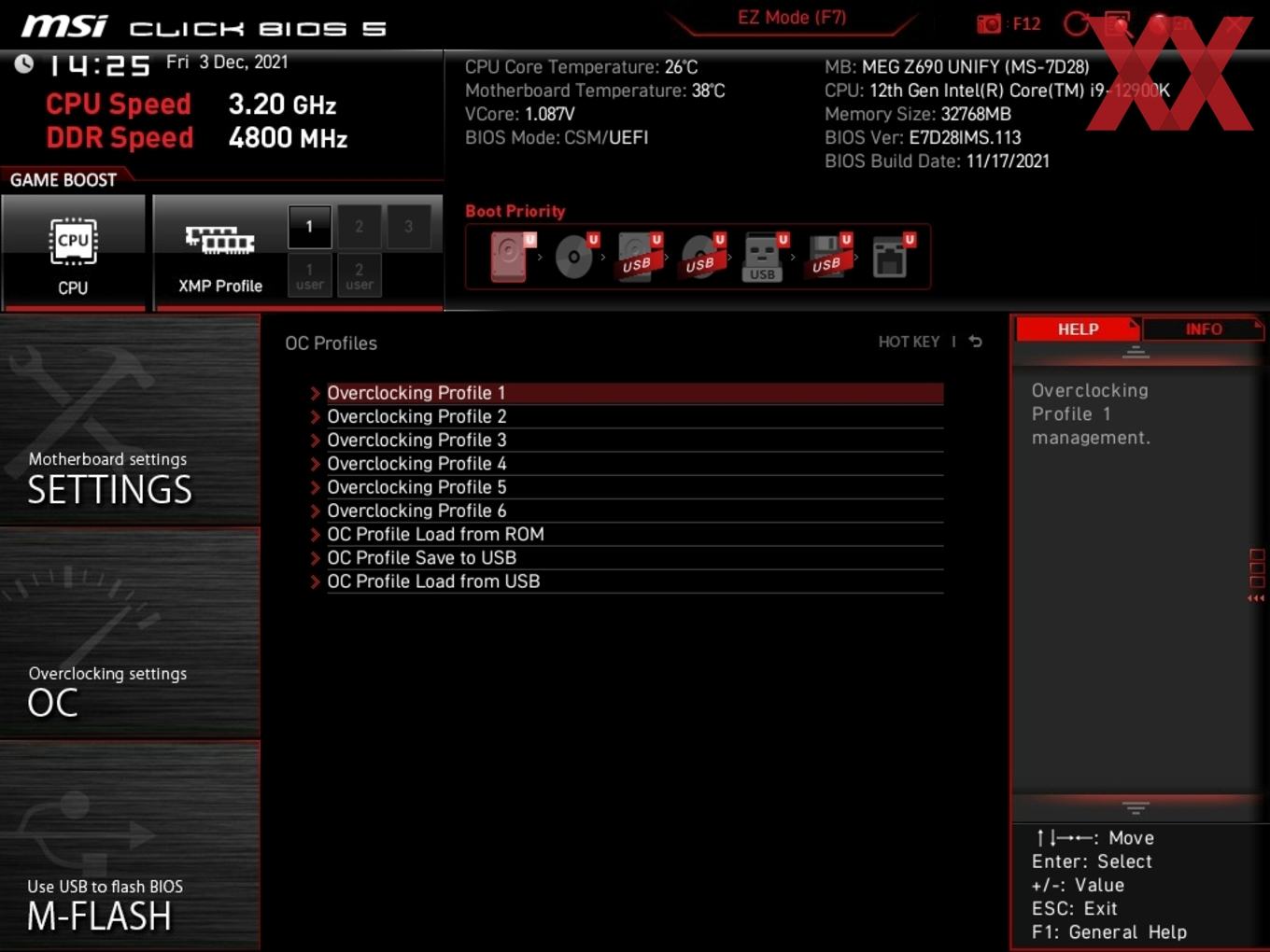
Task: Click the OC Profiles page title
Action: click(331, 343)
